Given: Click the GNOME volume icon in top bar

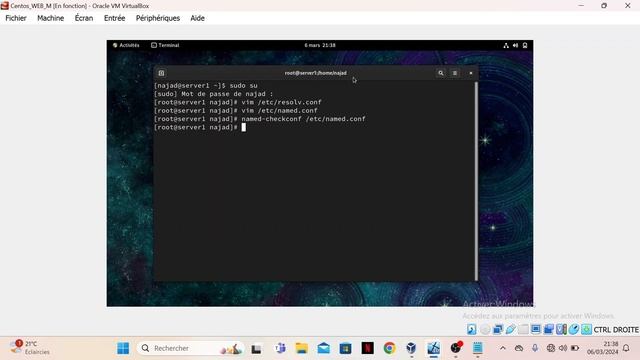Looking at the screenshot, I should click(x=515, y=45).
